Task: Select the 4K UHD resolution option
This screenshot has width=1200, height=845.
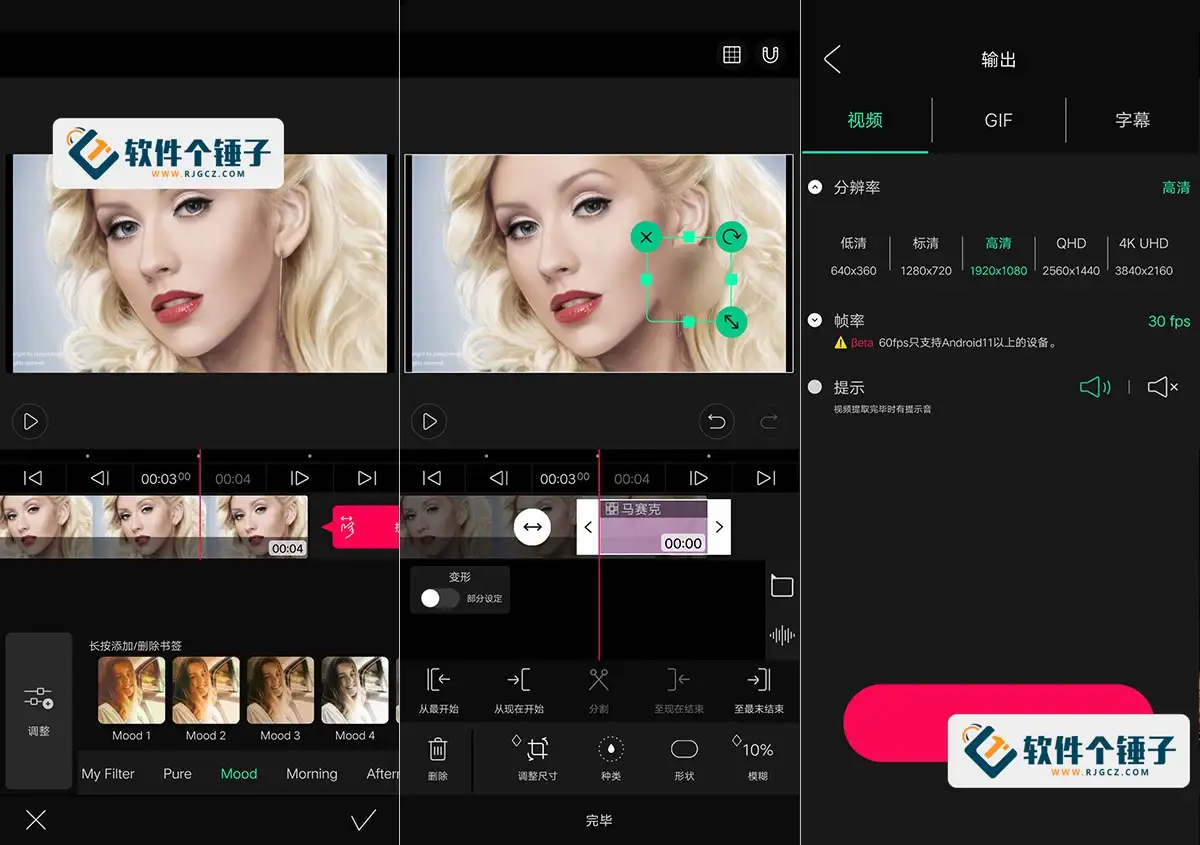Action: click(x=1146, y=255)
